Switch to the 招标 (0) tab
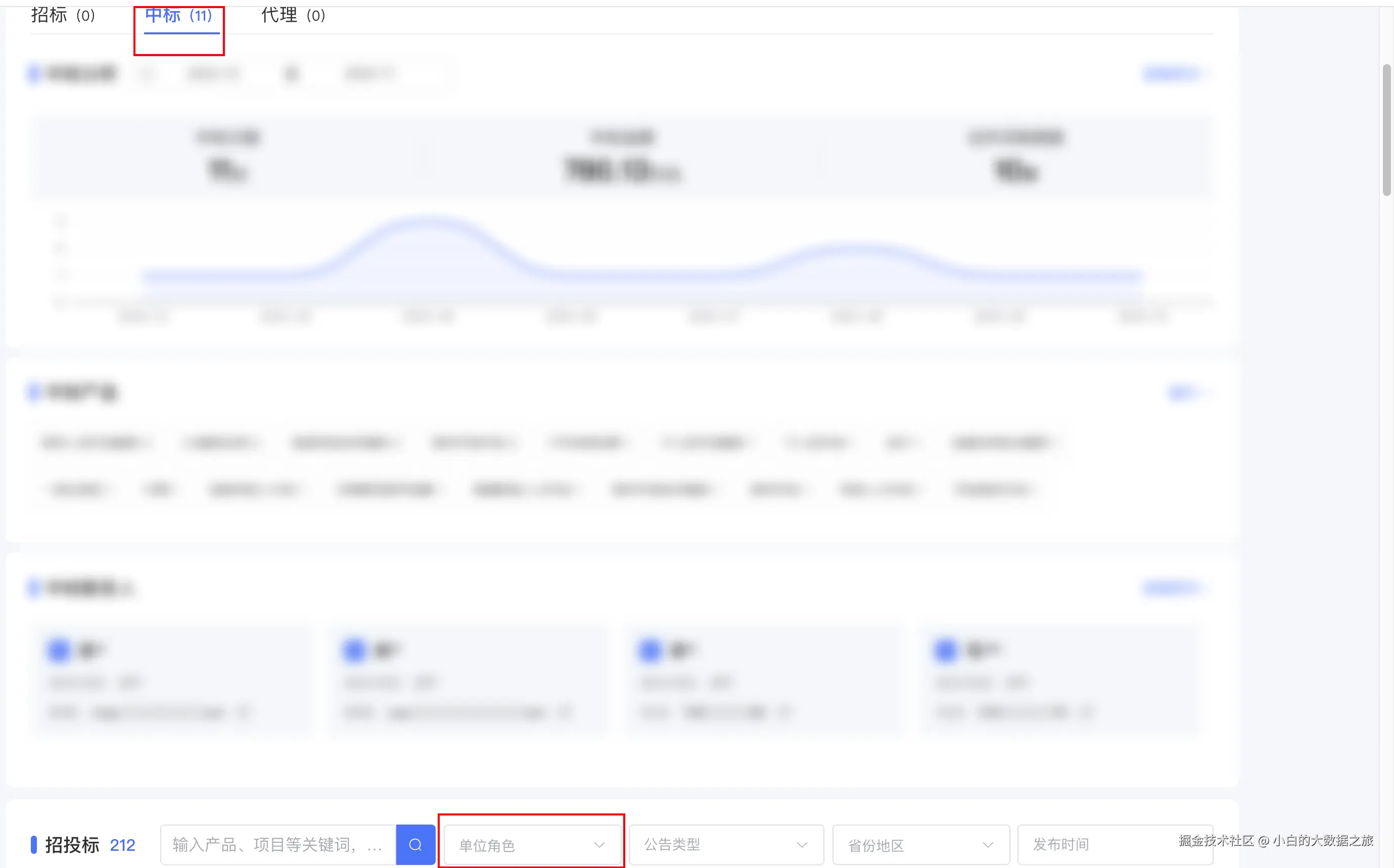 click(63, 16)
